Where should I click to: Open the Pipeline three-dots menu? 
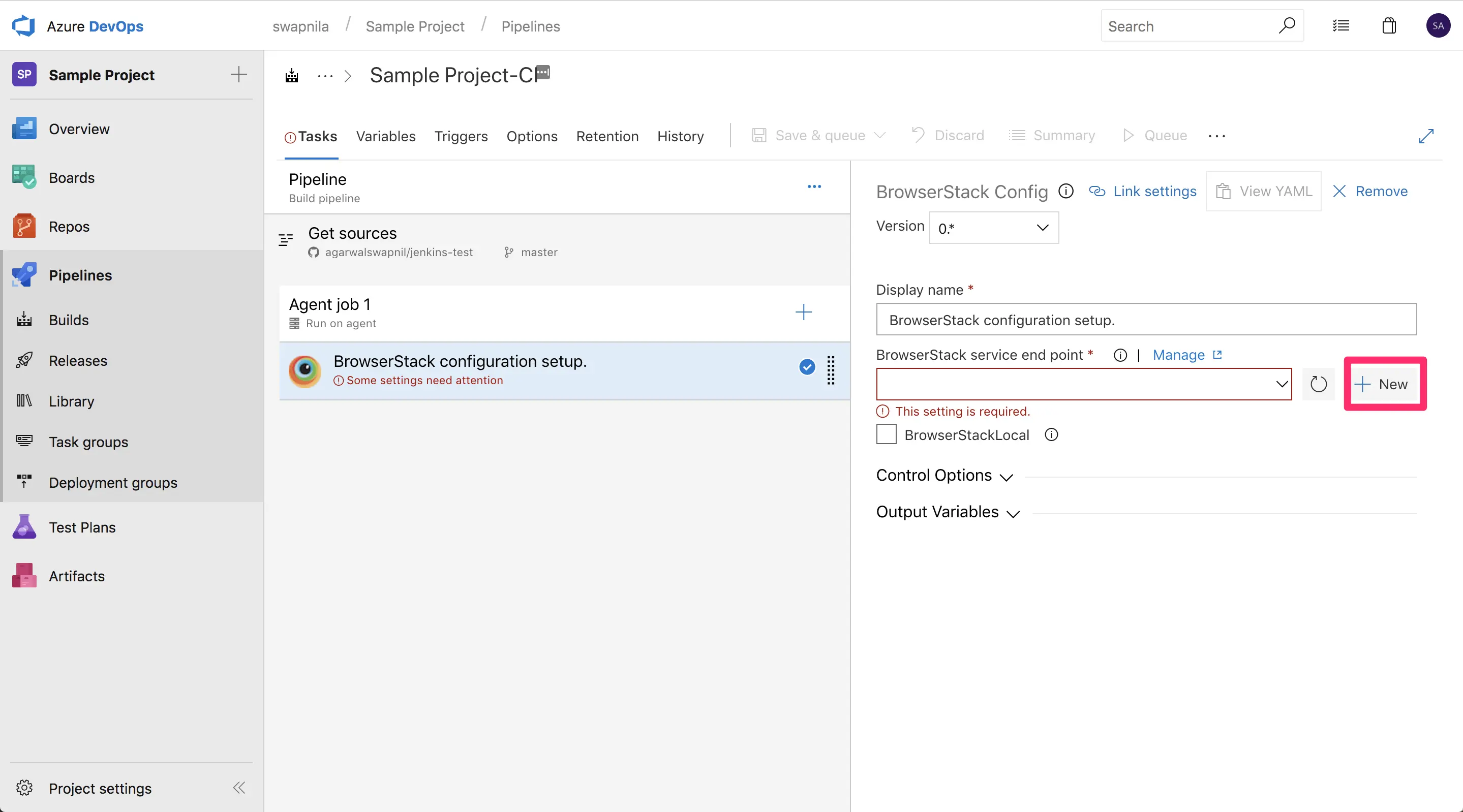pyautogui.click(x=814, y=187)
